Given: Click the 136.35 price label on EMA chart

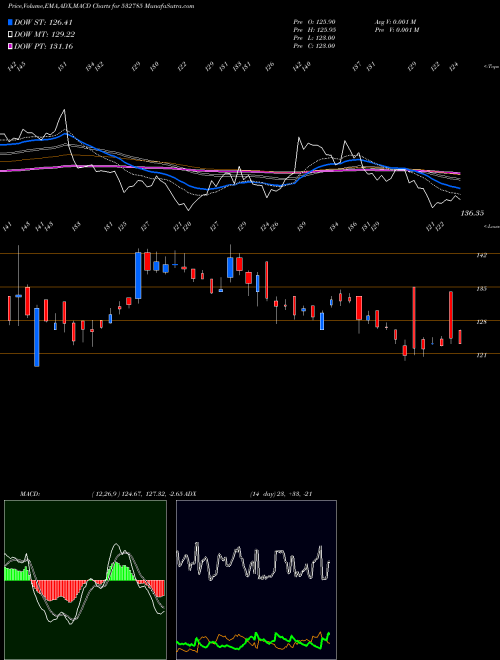Looking at the screenshot, I should point(472,213).
